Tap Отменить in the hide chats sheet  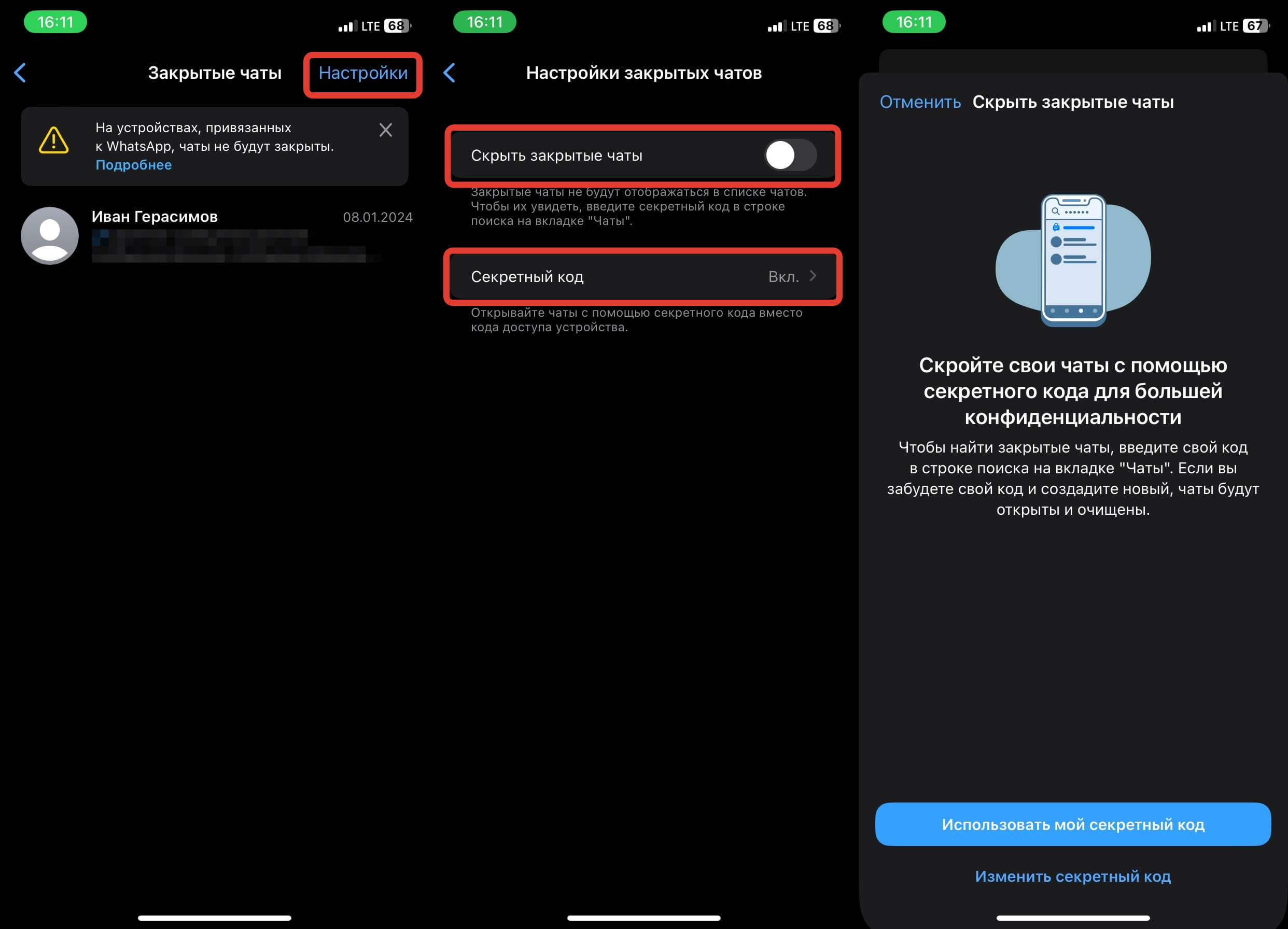click(920, 102)
